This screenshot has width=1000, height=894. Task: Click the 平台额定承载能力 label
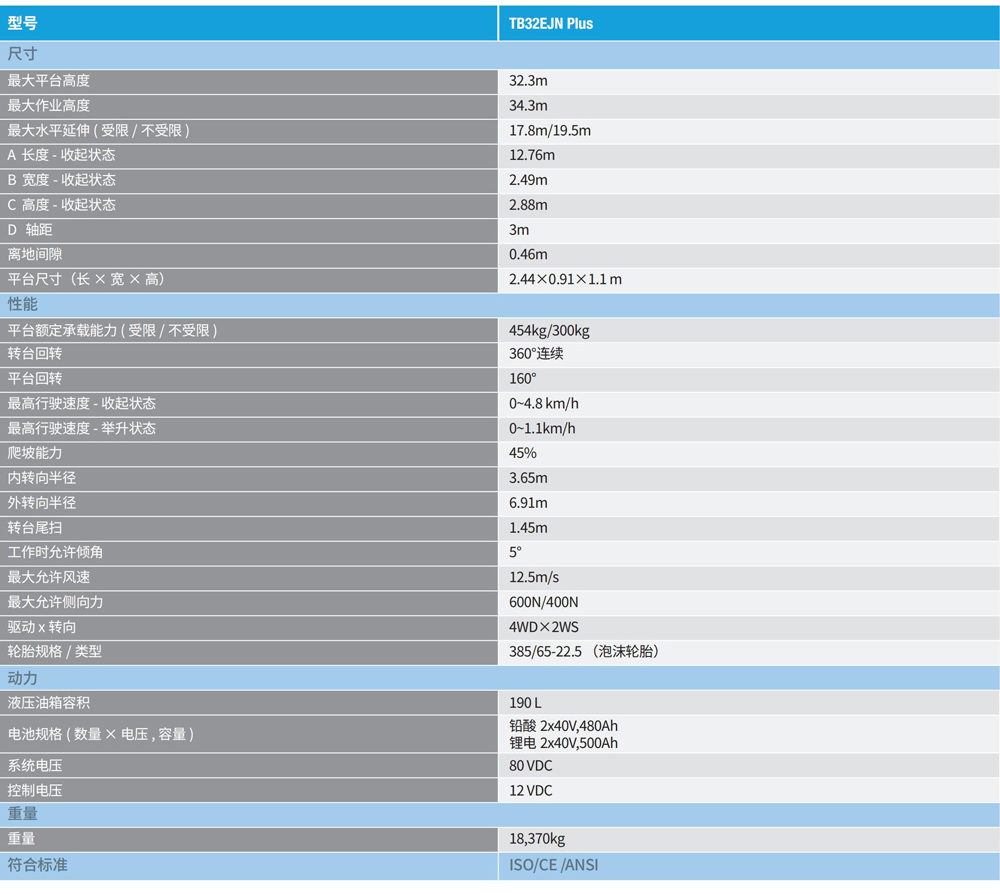(112, 330)
